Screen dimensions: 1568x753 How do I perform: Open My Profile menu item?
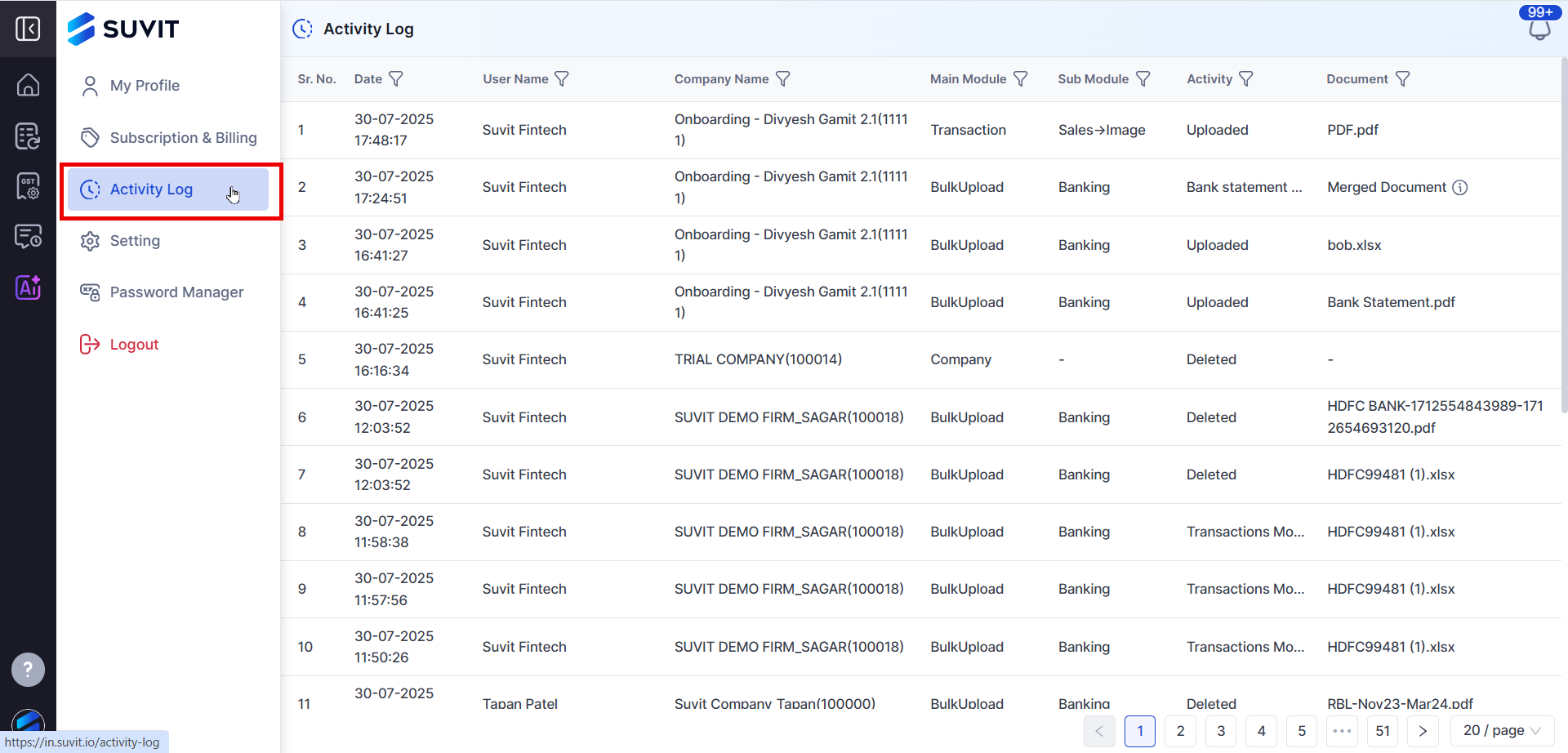click(168, 86)
